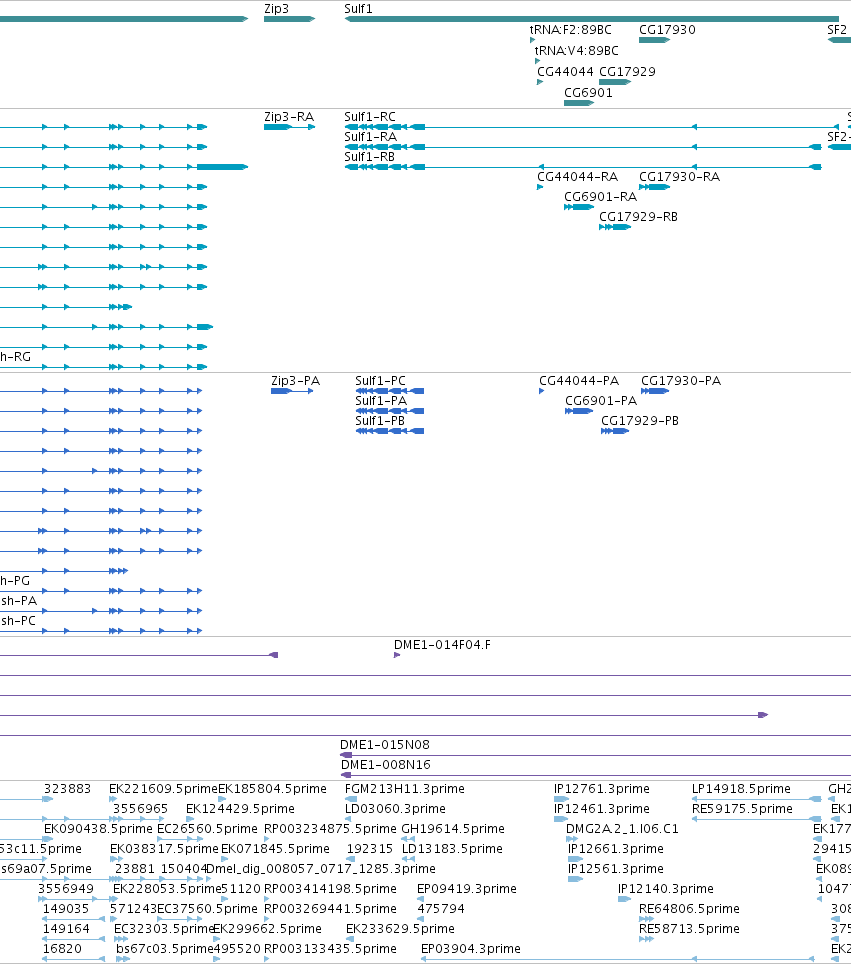The width and height of the screenshot is (851, 964).
Task: Open the EK185804.5prime EST label
Action: [x=272, y=788]
